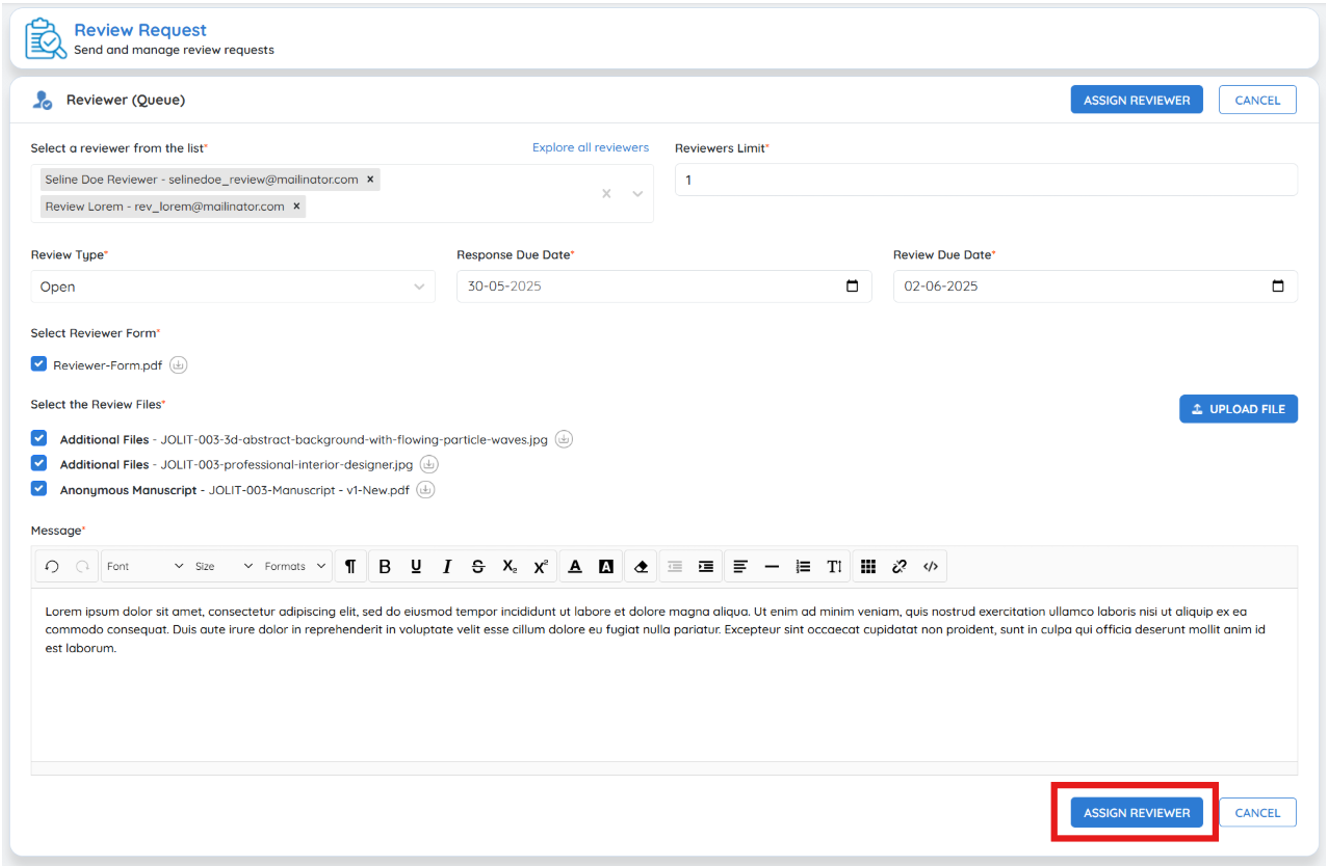Clear formatting with the eraser icon
Screen dimensions: 1326x867
pos(641,566)
